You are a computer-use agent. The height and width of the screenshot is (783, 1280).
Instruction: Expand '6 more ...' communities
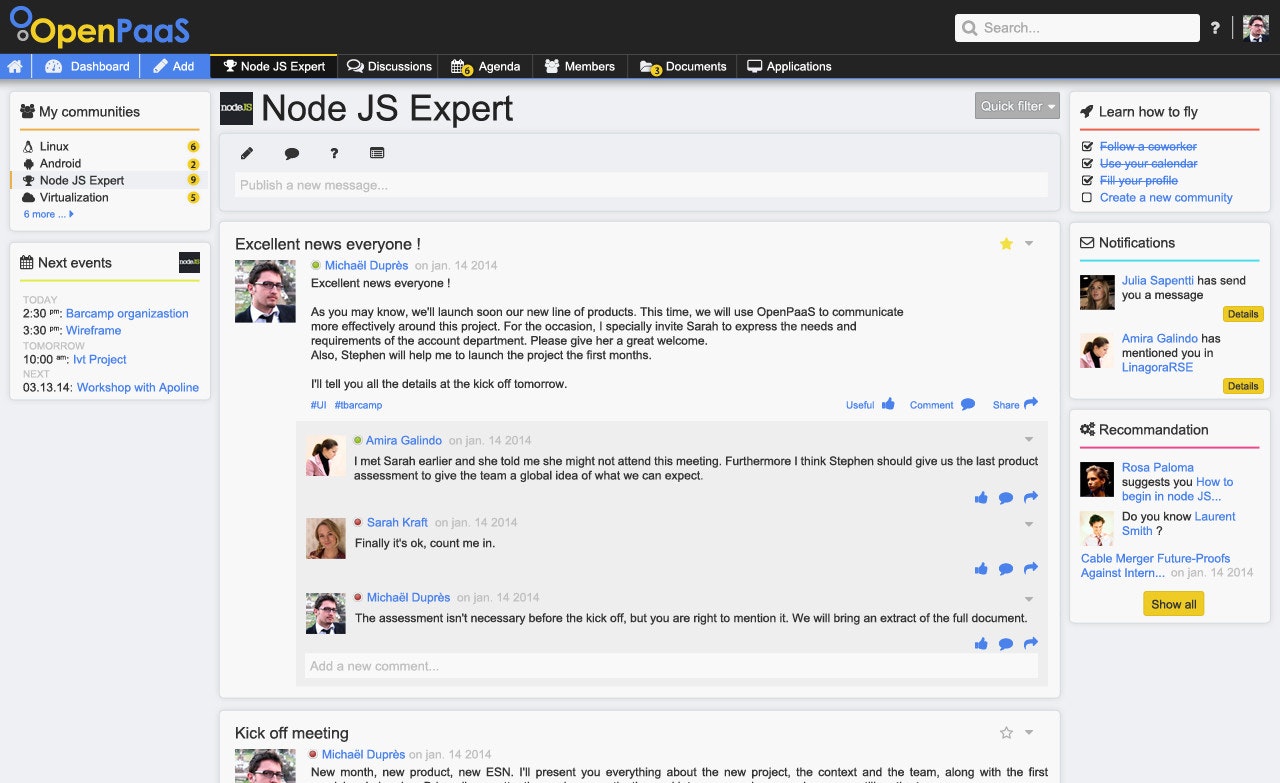click(x=49, y=214)
